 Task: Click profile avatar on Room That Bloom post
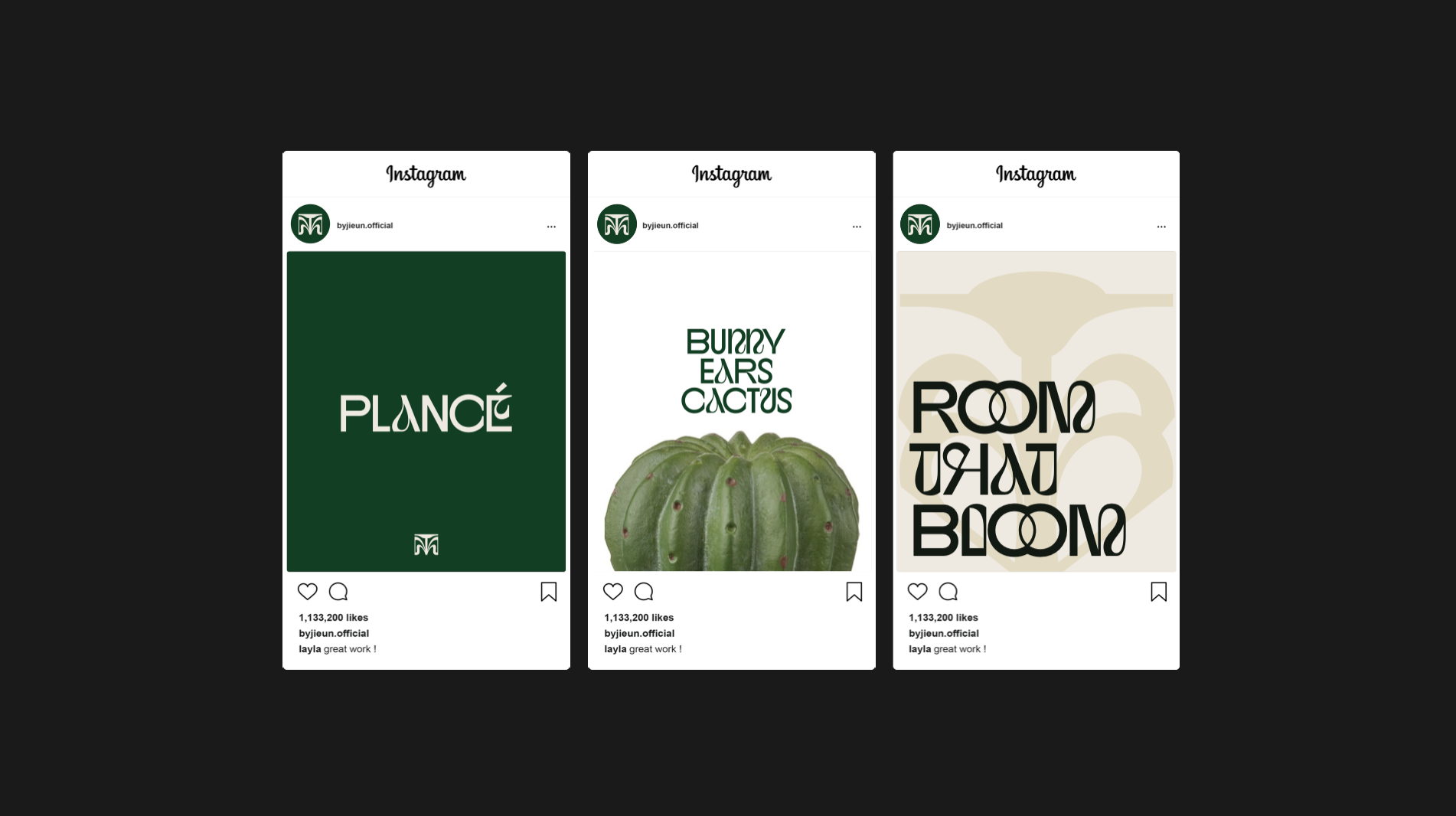tap(920, 224)
